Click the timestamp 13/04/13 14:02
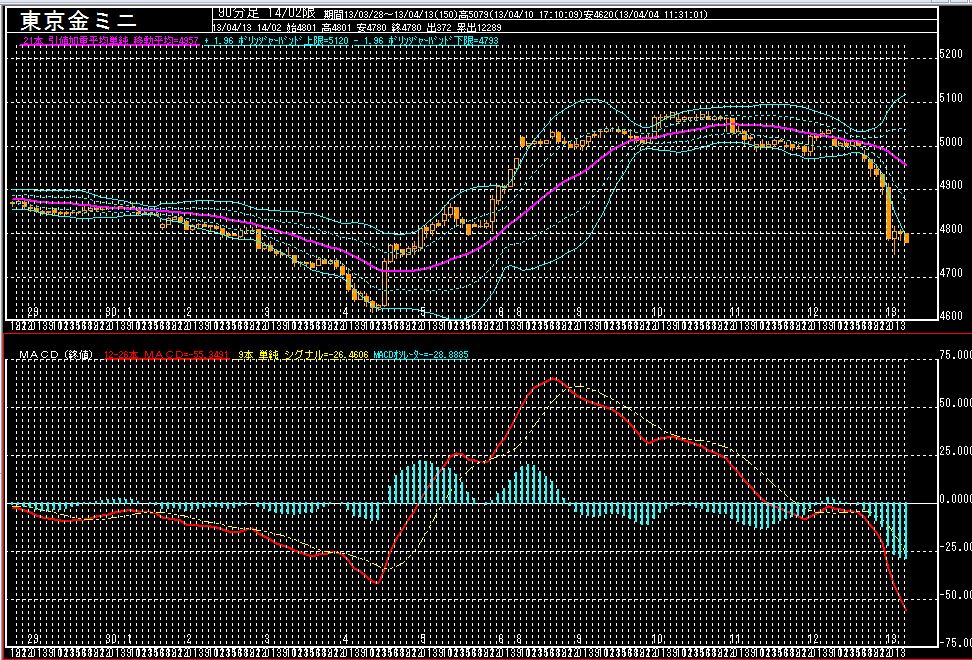 247,27
